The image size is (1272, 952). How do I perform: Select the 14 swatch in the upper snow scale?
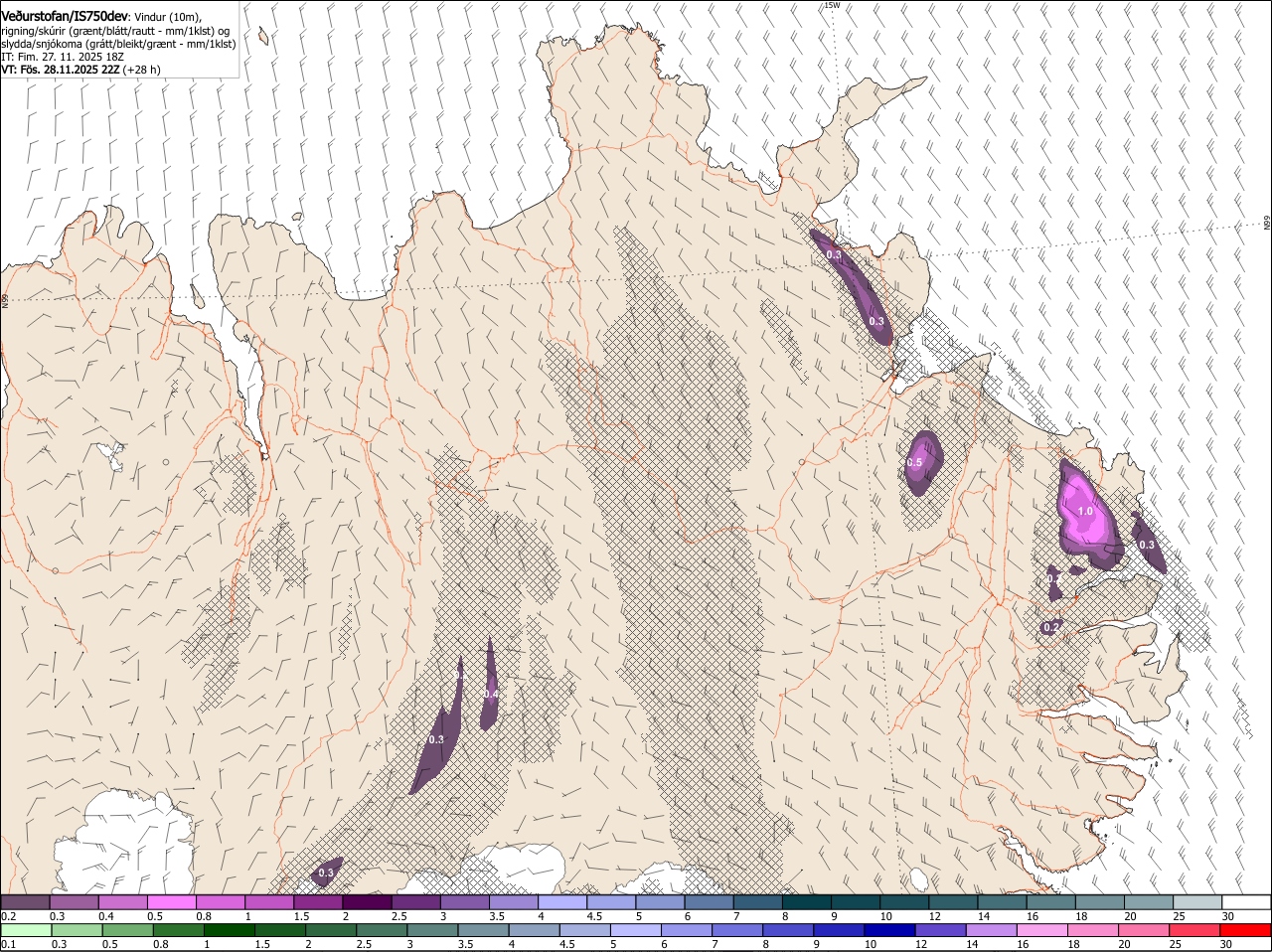click(1002, 902)
